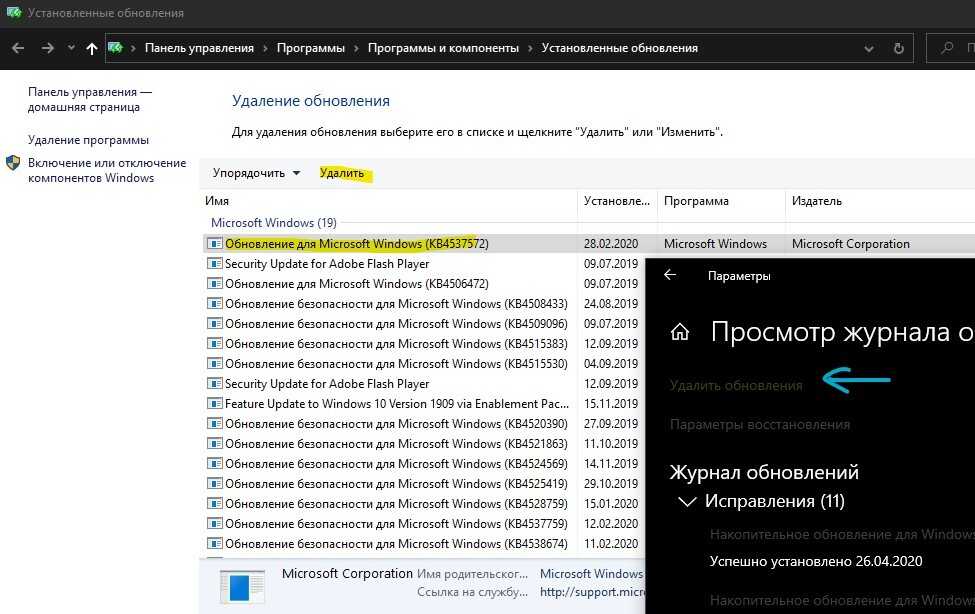Click the Forward navigation arrow
The image size is (975, 614).
point(47,48)
